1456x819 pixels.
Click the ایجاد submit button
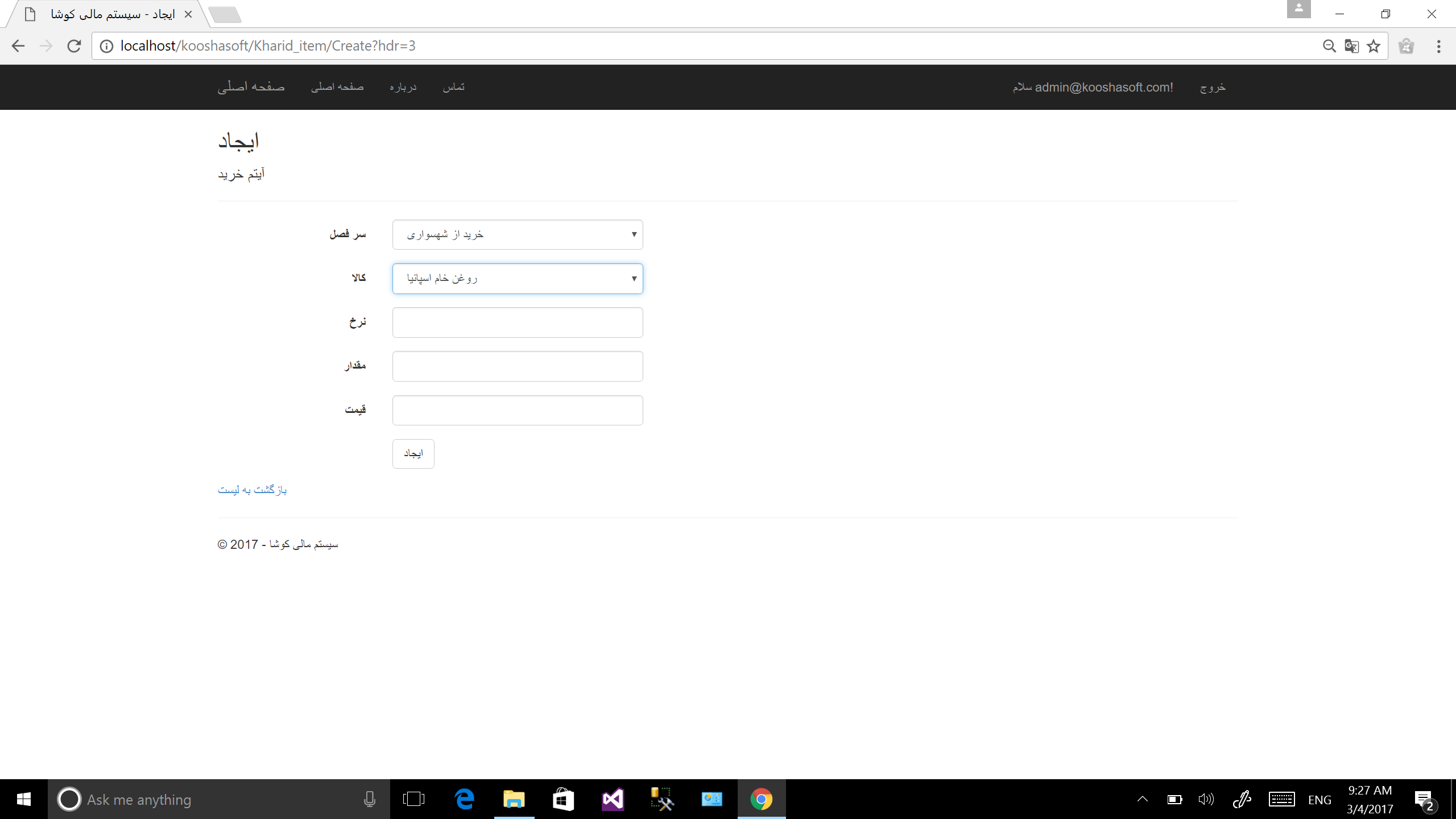click(x=413, y=453)
